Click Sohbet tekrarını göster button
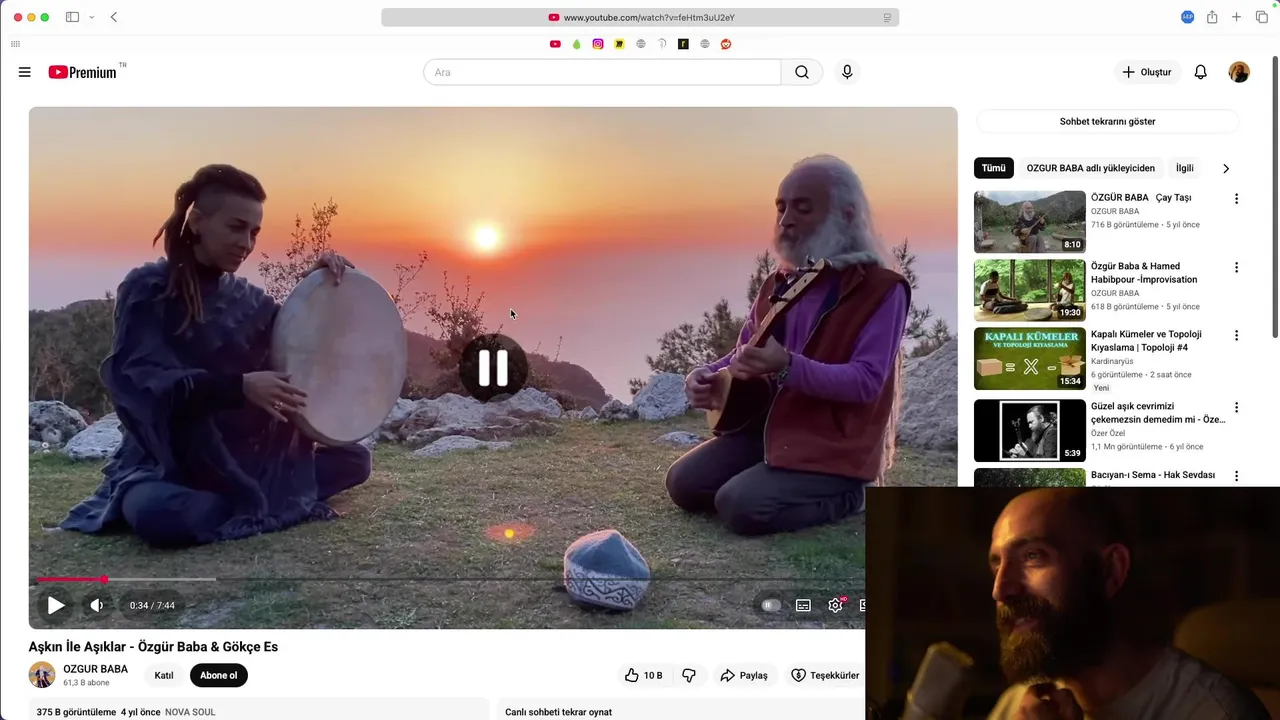1280x720 pixels. (x=1107, y=121)
